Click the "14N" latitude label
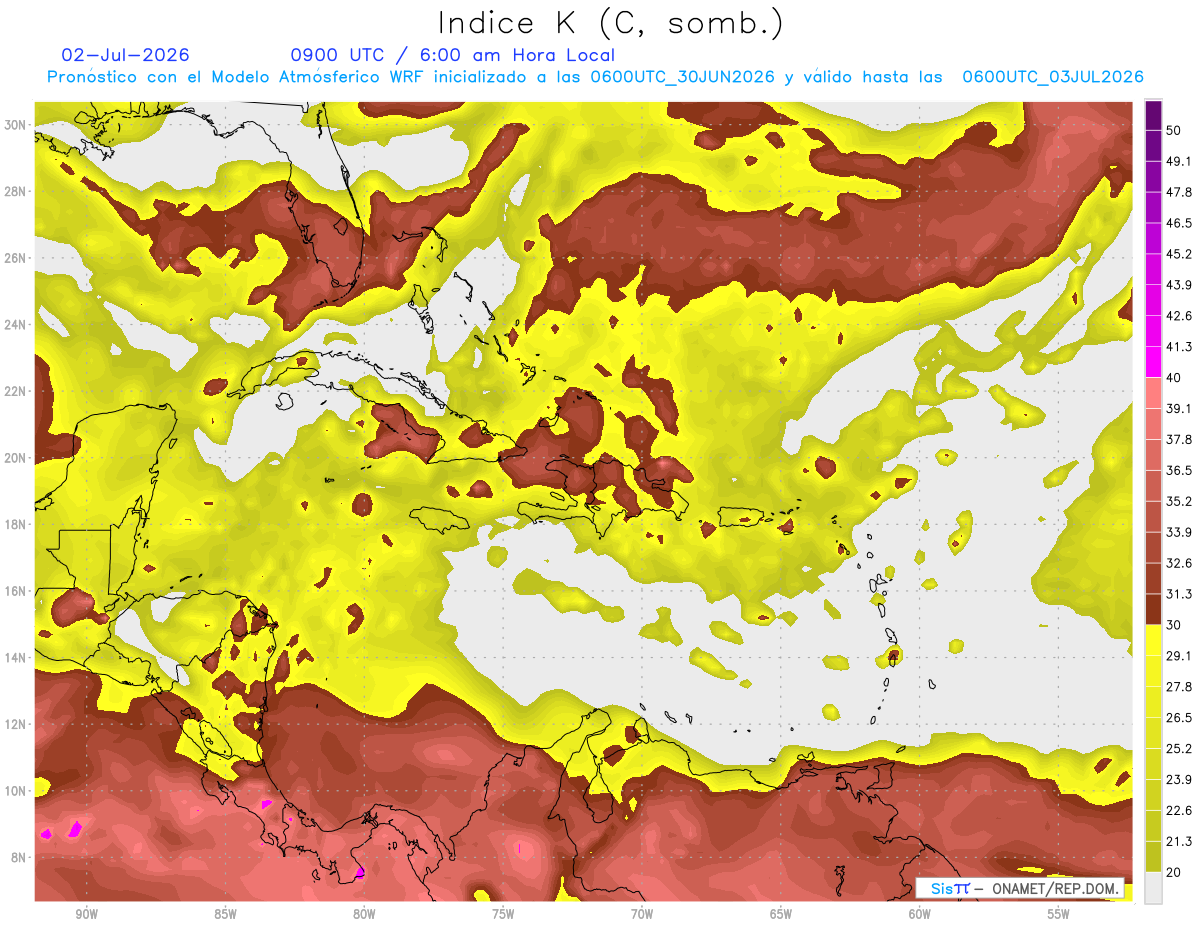Image resolution: width=1200 pixels, height=927 pixels. 15,657
